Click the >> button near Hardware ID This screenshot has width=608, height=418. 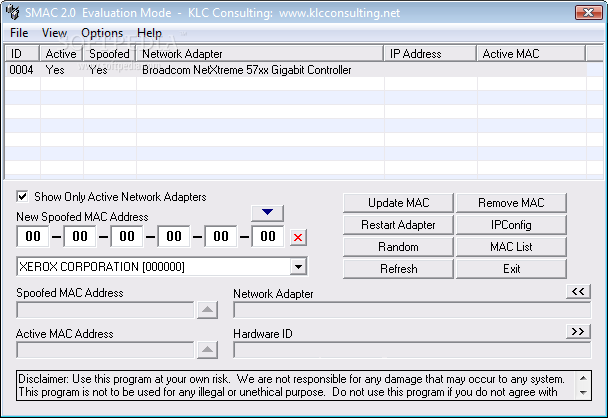pos(578,332)
